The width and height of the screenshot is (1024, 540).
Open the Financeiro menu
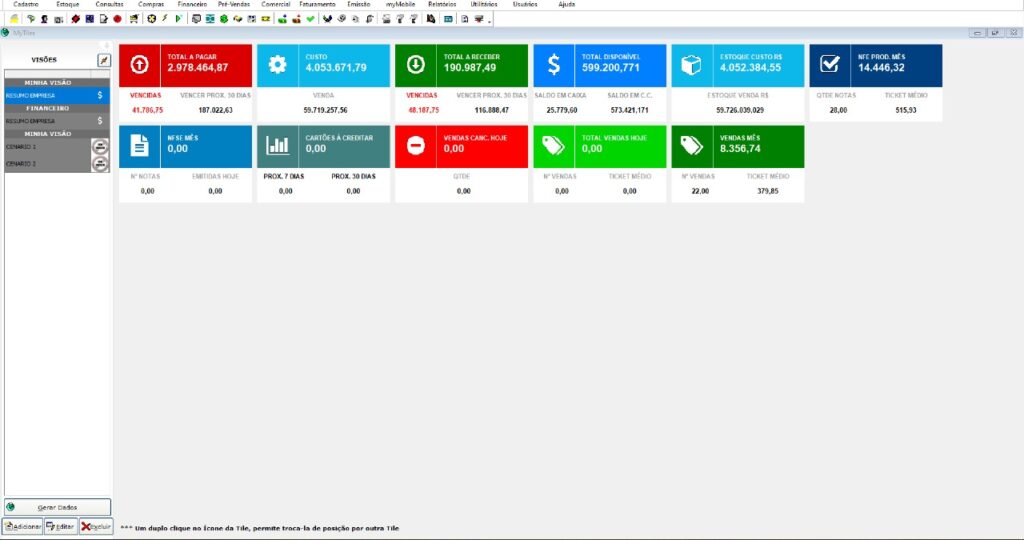pyautogui.click(x=192, y=5)
